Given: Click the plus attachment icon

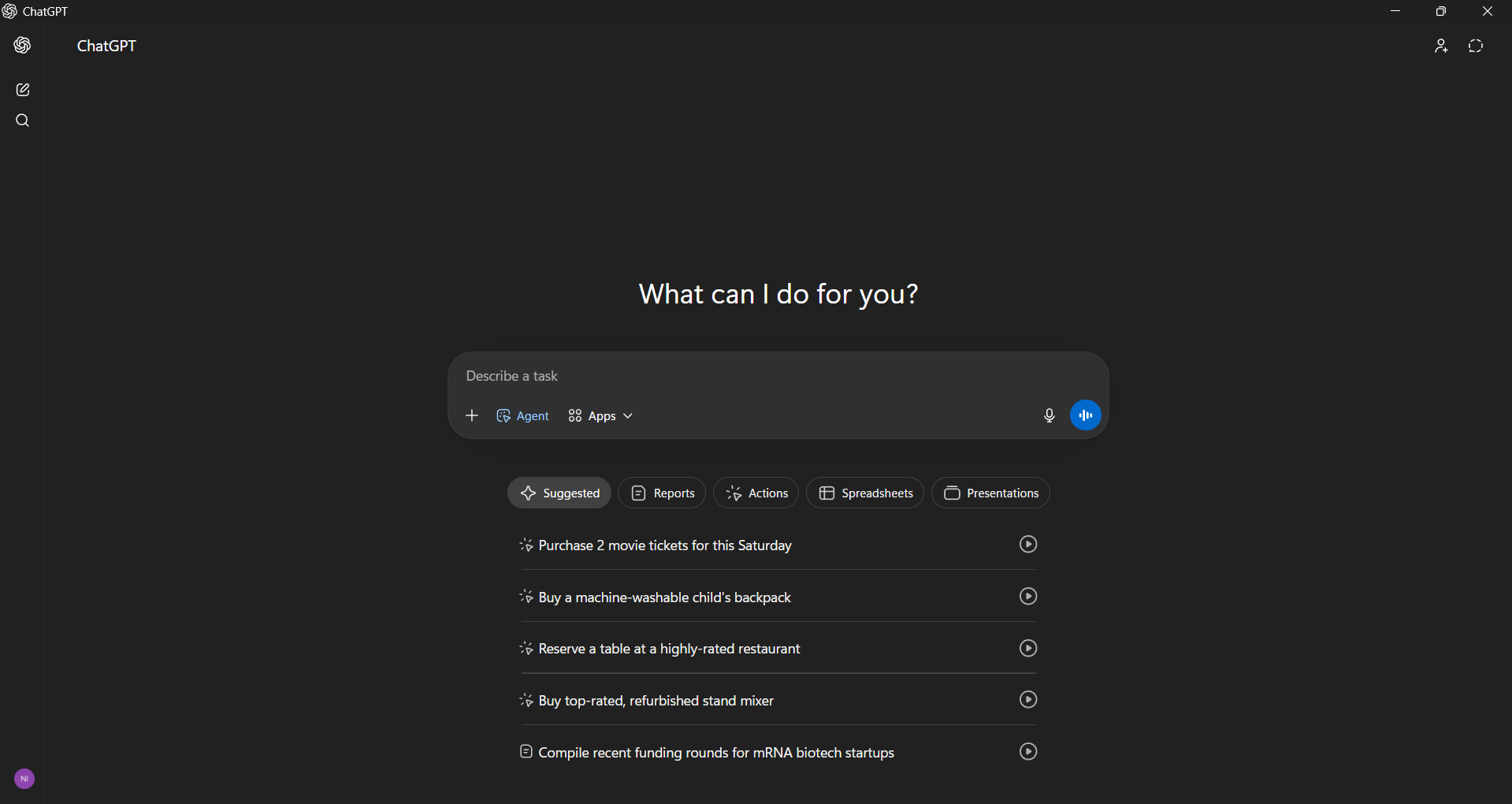Looking at the screenshot, I should pos(472,415).
